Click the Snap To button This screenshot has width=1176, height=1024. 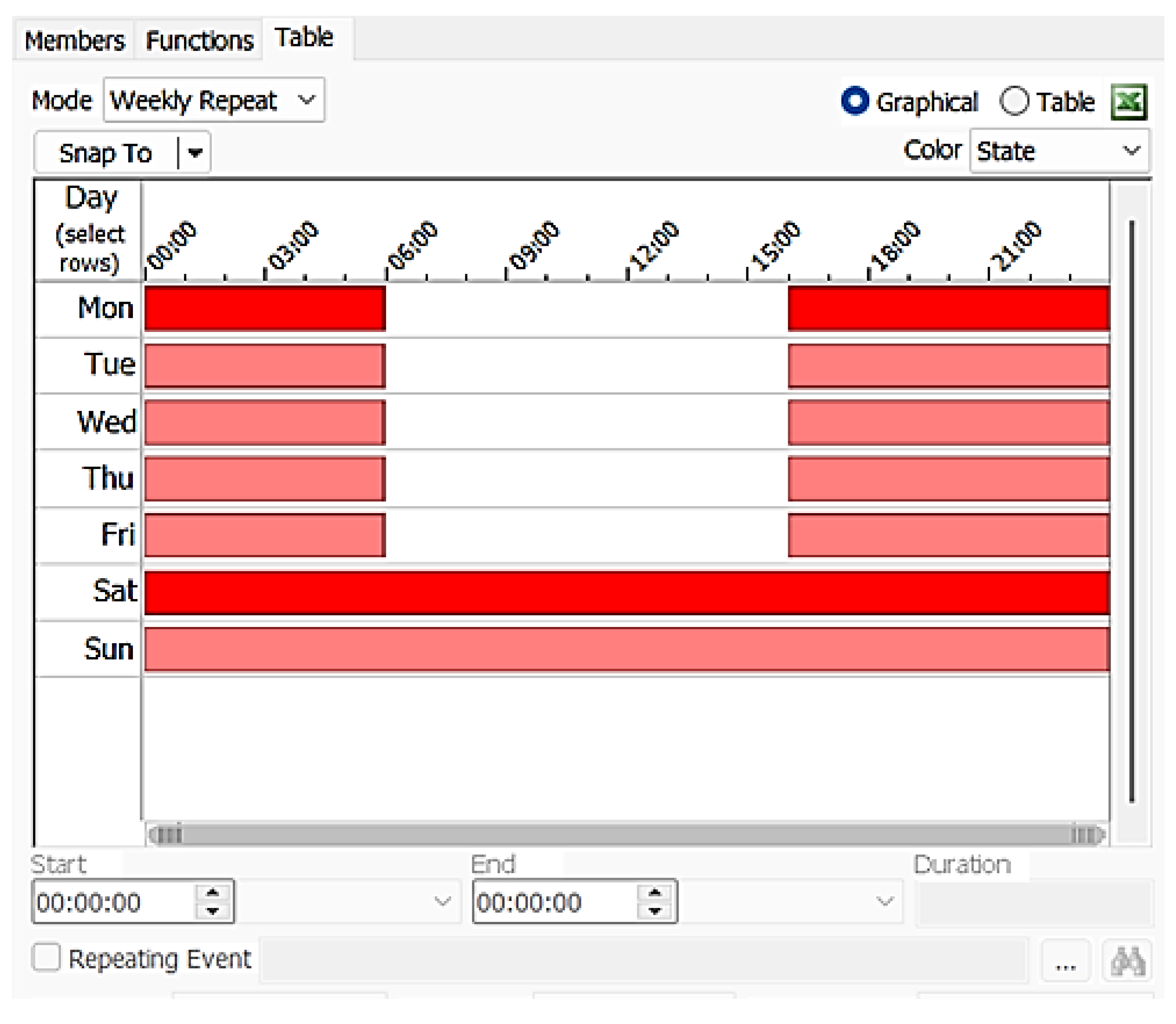point(106,153)
